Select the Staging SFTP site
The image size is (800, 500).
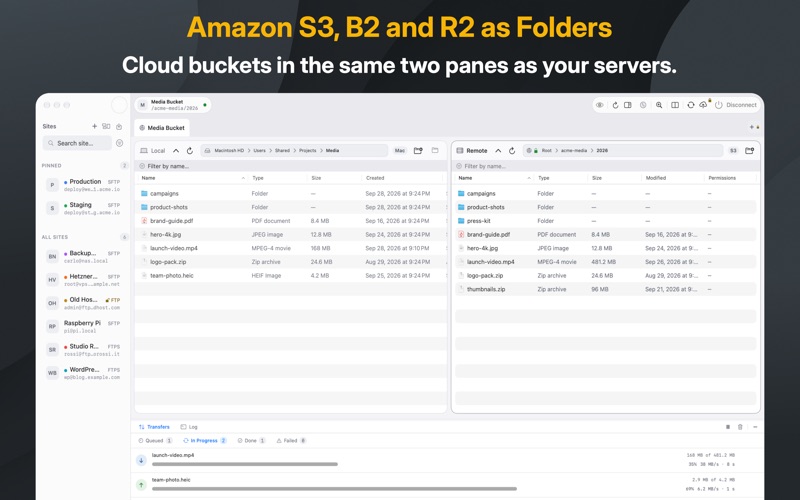[x=84, y=208]
